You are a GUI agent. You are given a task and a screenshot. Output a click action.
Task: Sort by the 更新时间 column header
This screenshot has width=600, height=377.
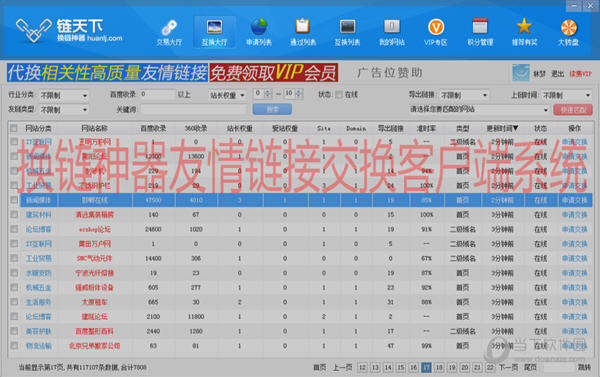502,128
